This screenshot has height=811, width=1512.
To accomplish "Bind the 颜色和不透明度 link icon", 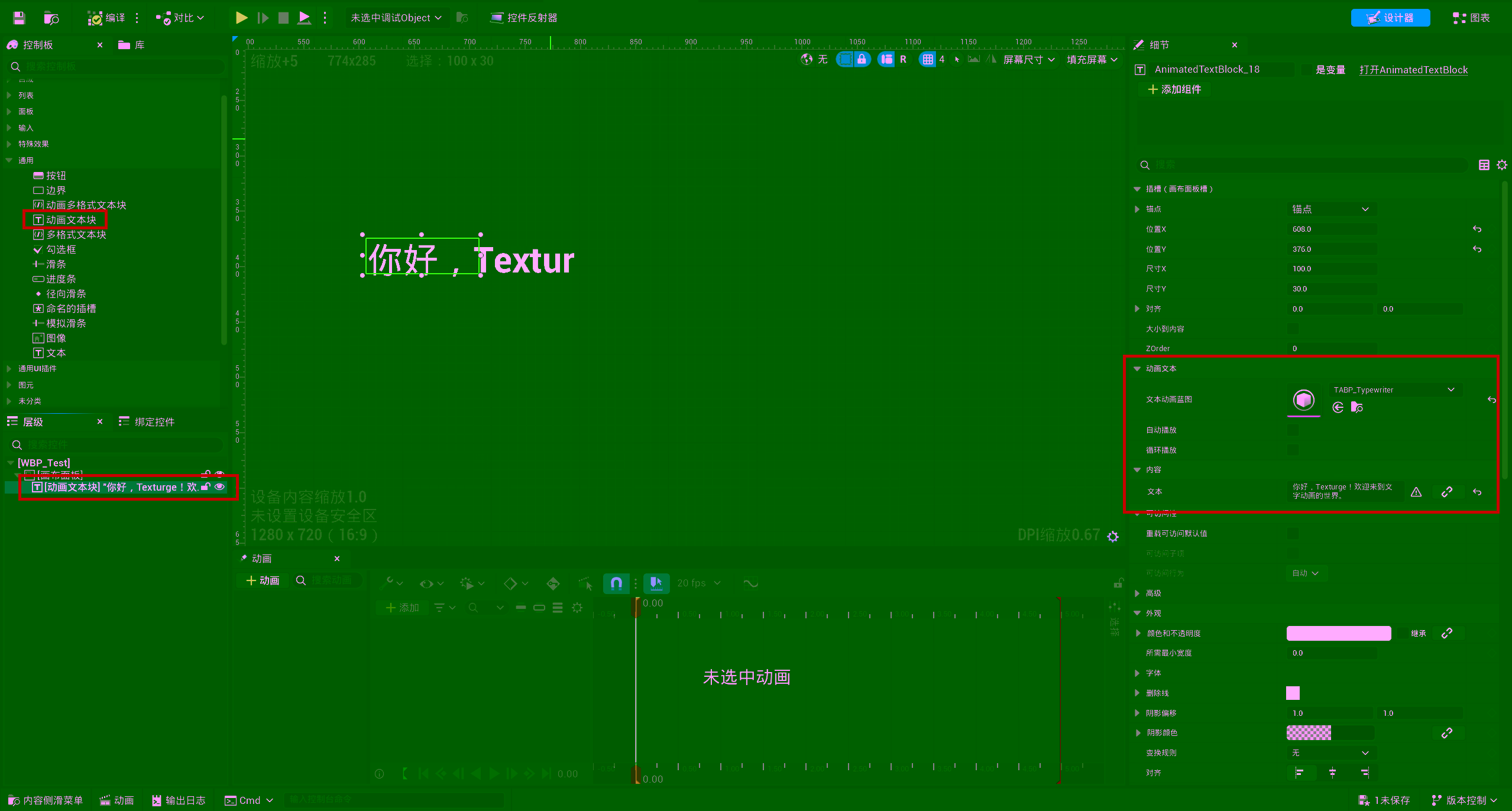I will pyautogui.click(x=1447, y=633).
